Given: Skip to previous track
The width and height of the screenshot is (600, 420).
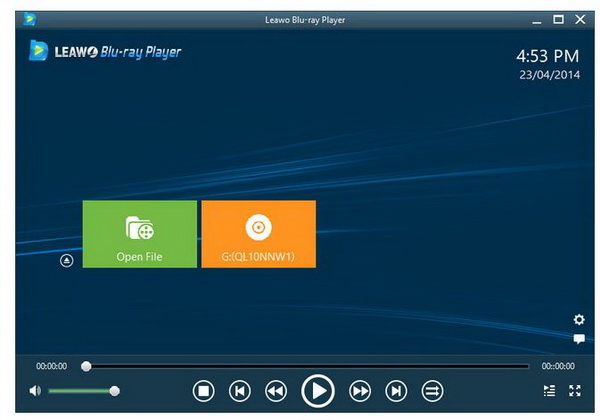Looking at the screenshot, I should coord(240,391).
